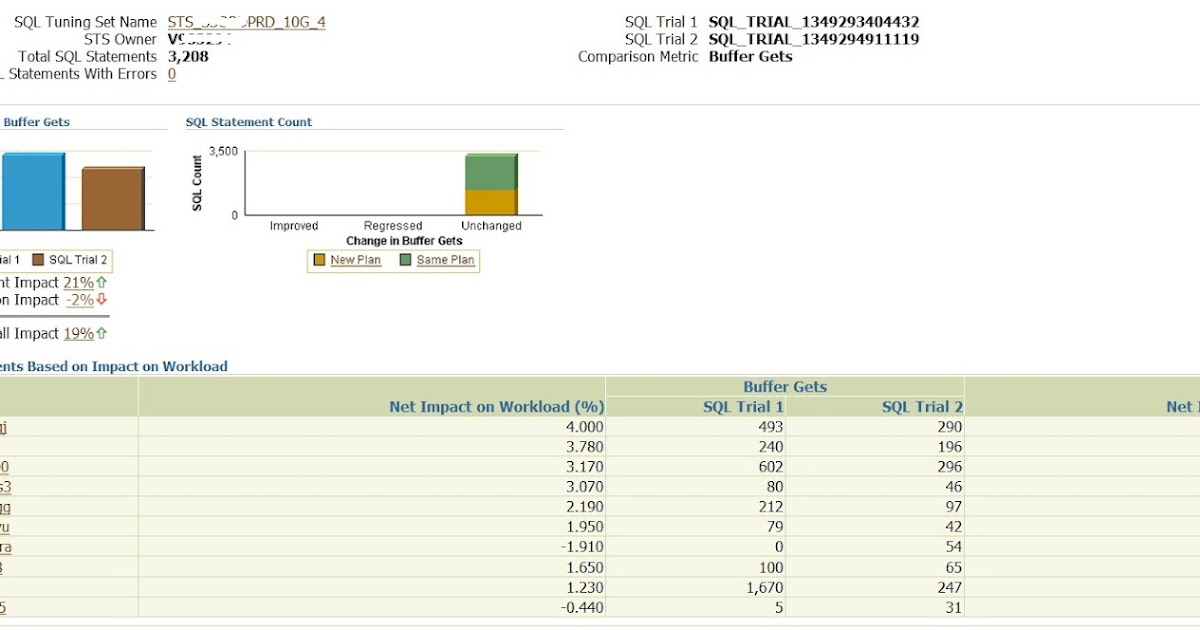Click the SQL Trial 2 value 196

coord(949,447)
